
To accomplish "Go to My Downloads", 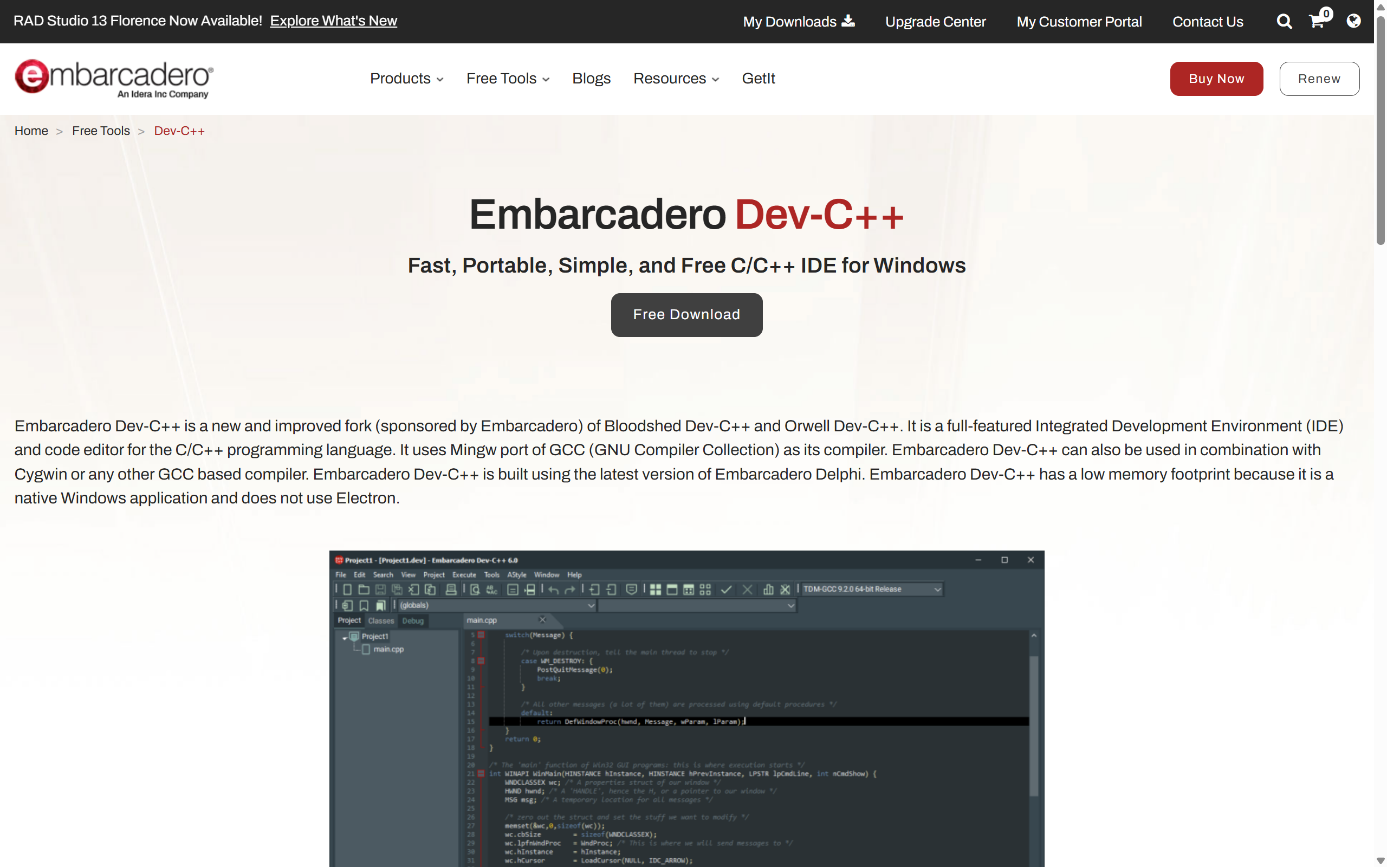I will pyautogui.click(x=798, y=21).
